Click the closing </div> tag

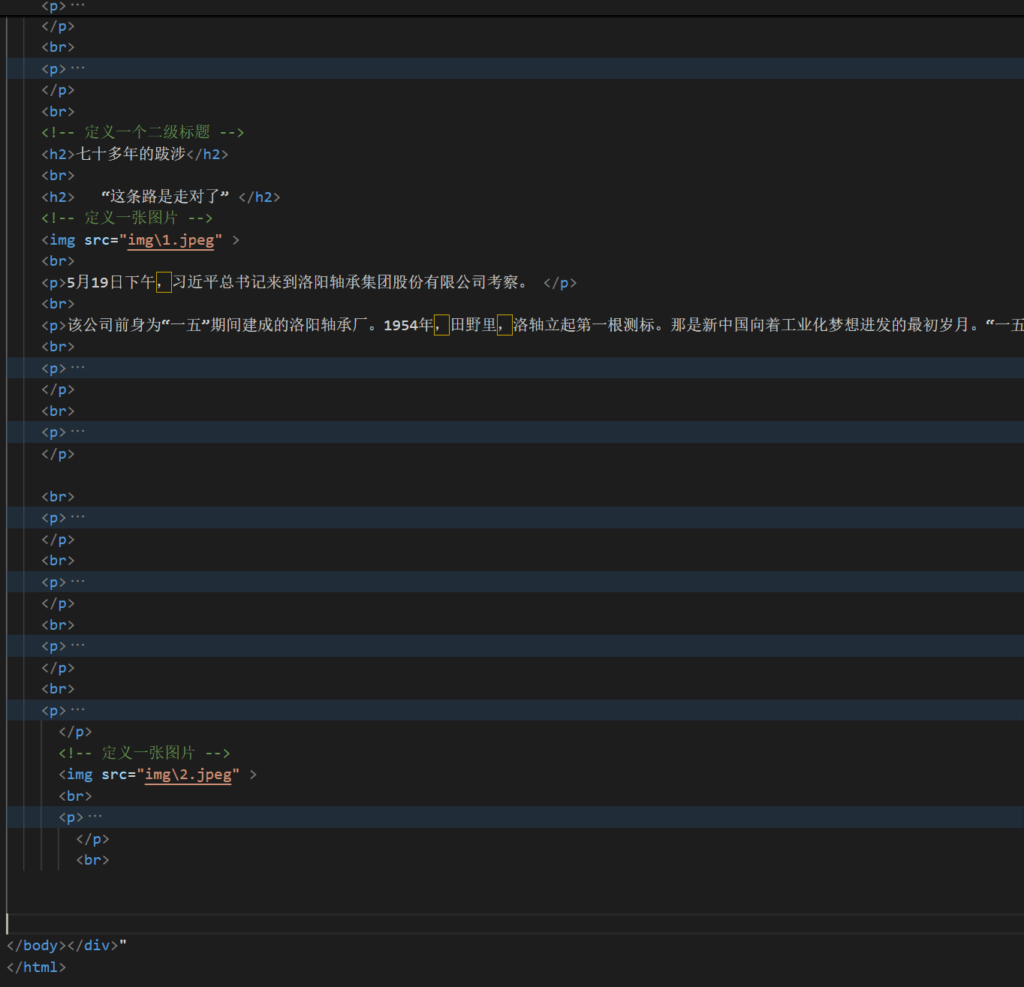pyautogui.click(x=93, y=945)
